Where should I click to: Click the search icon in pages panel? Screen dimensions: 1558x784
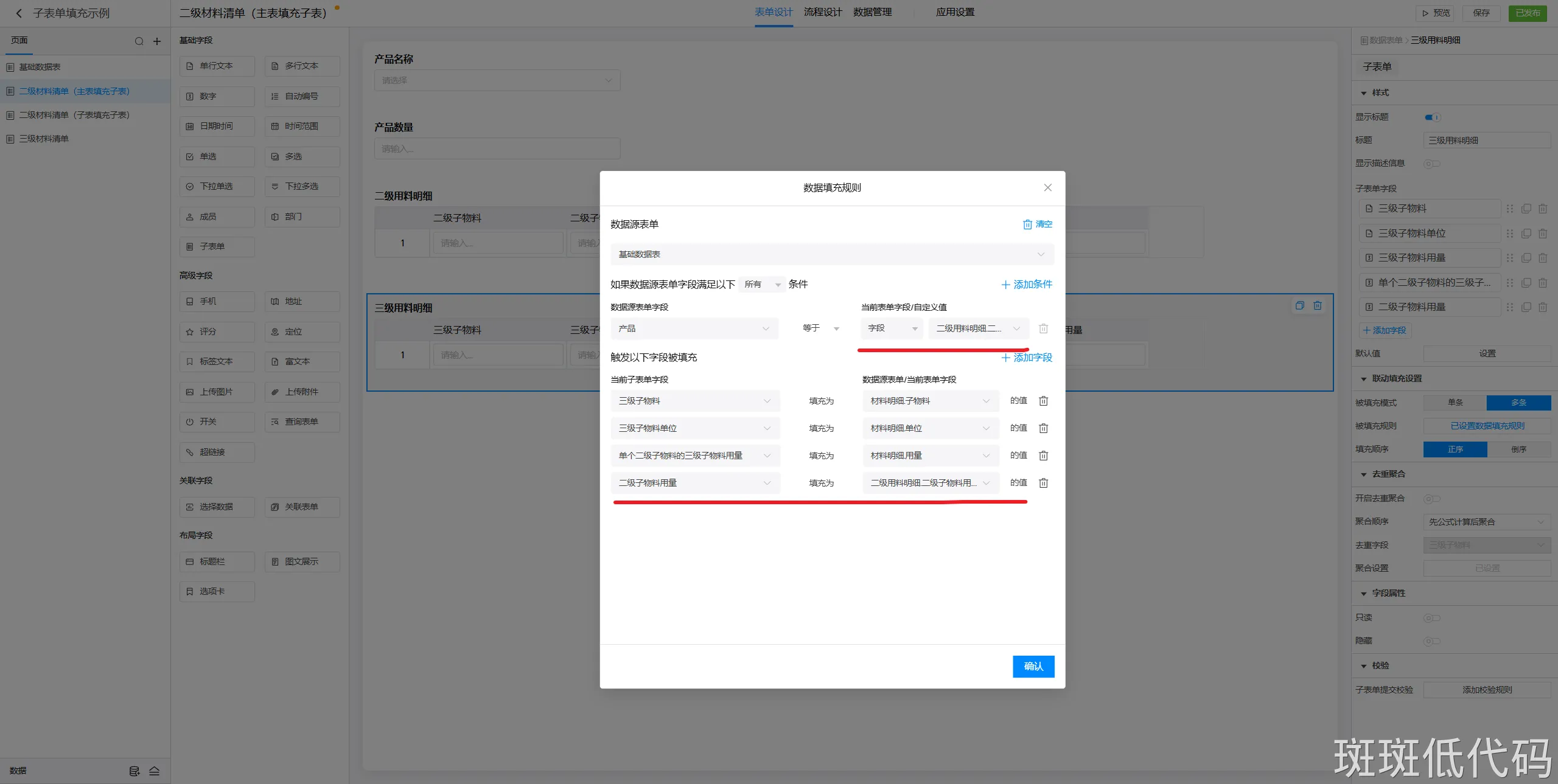pos(139,41)
